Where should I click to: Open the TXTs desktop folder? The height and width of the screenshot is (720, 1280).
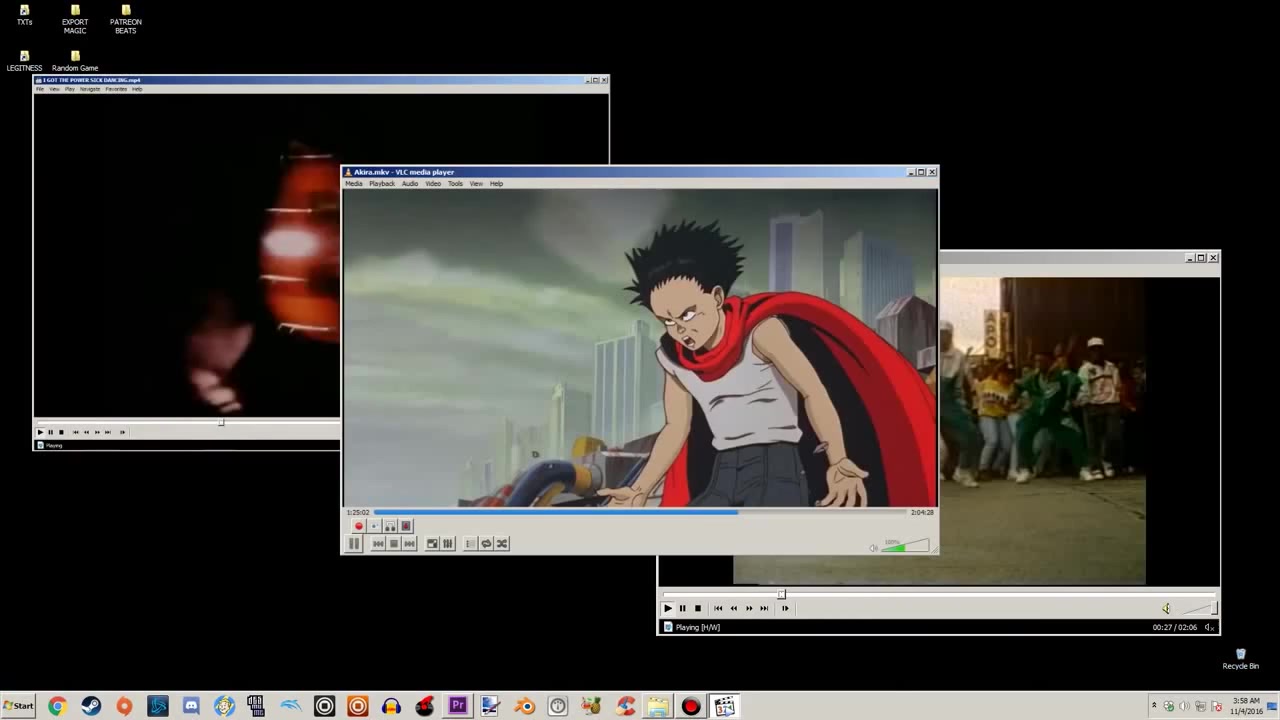[24, 15]
